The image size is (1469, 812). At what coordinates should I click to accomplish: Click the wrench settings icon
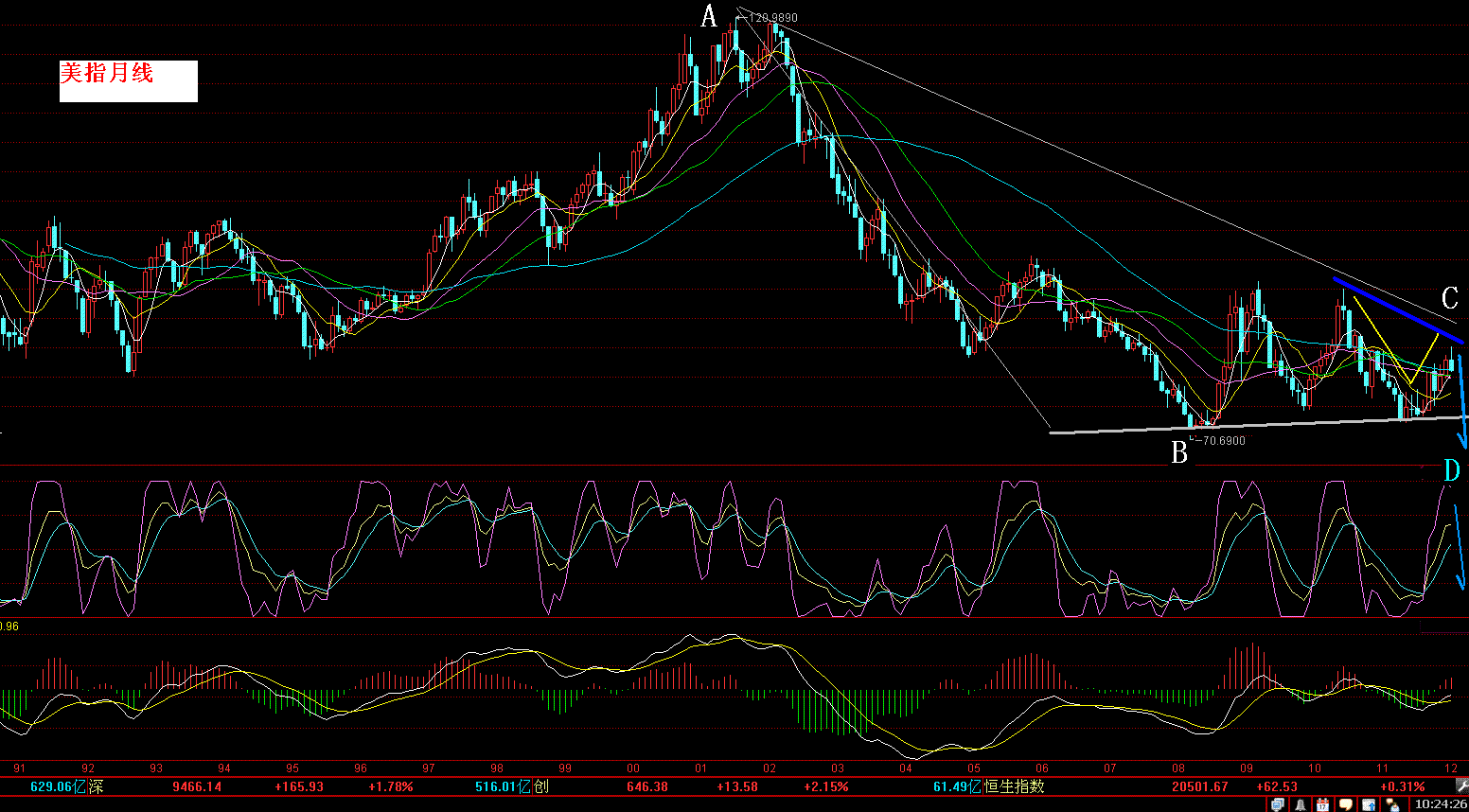1460,786
